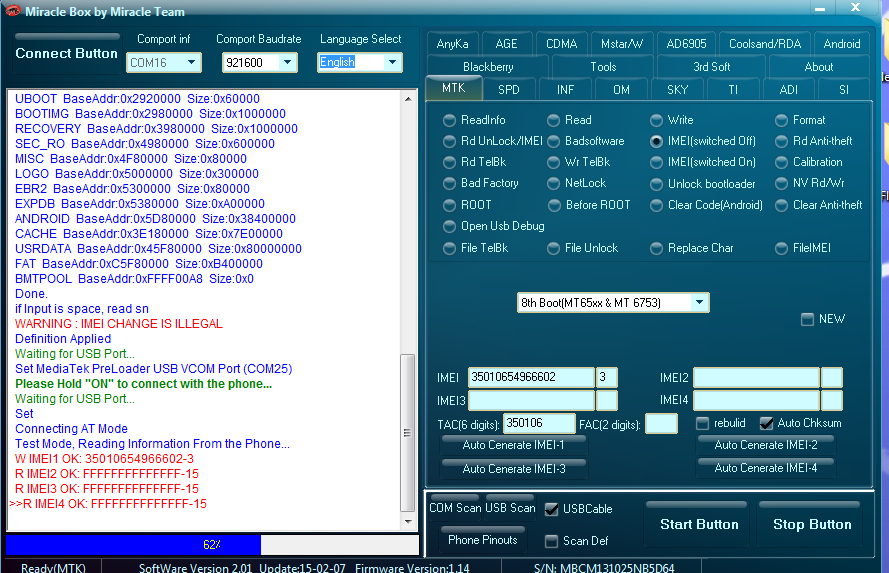Click the log scroll down arrow
The height and width of the screenshot is (573, 889).
(x=408, y=521)
